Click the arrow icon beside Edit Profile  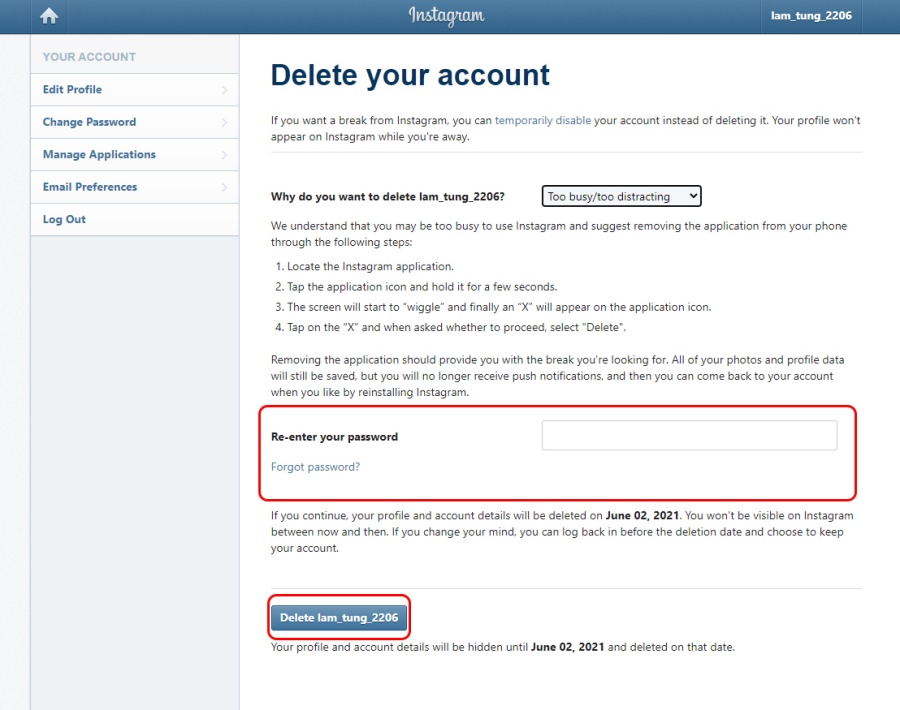pos(224,90)
